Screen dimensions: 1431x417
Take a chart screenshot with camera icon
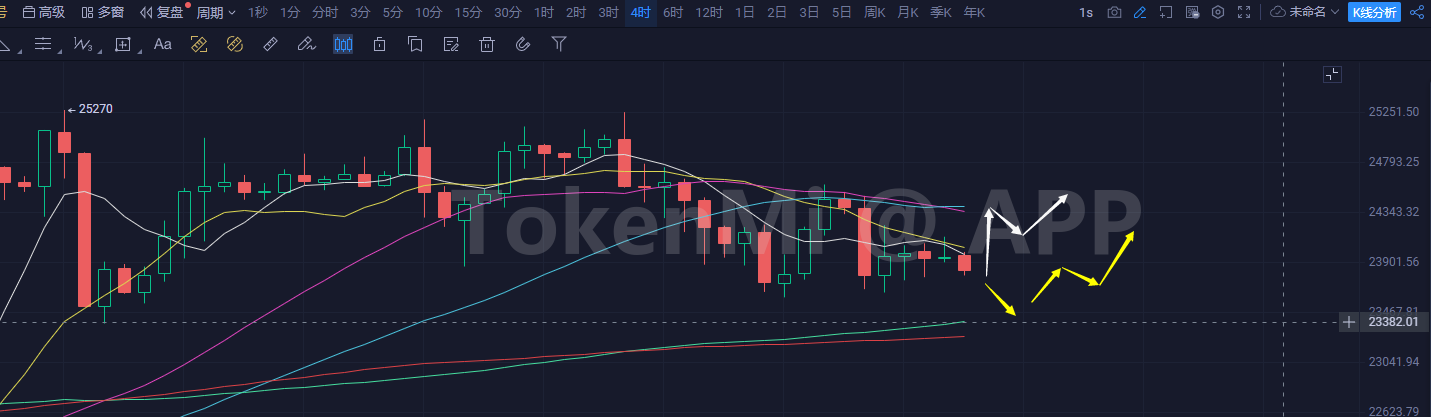click(x=1114, y=13)
